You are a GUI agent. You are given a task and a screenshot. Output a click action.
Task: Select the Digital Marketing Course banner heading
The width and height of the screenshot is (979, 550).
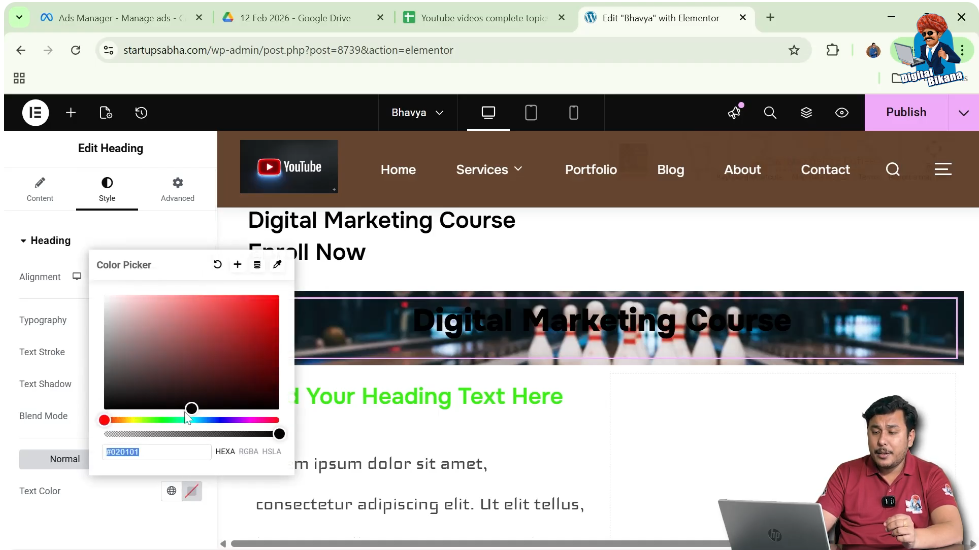(602, 321)
